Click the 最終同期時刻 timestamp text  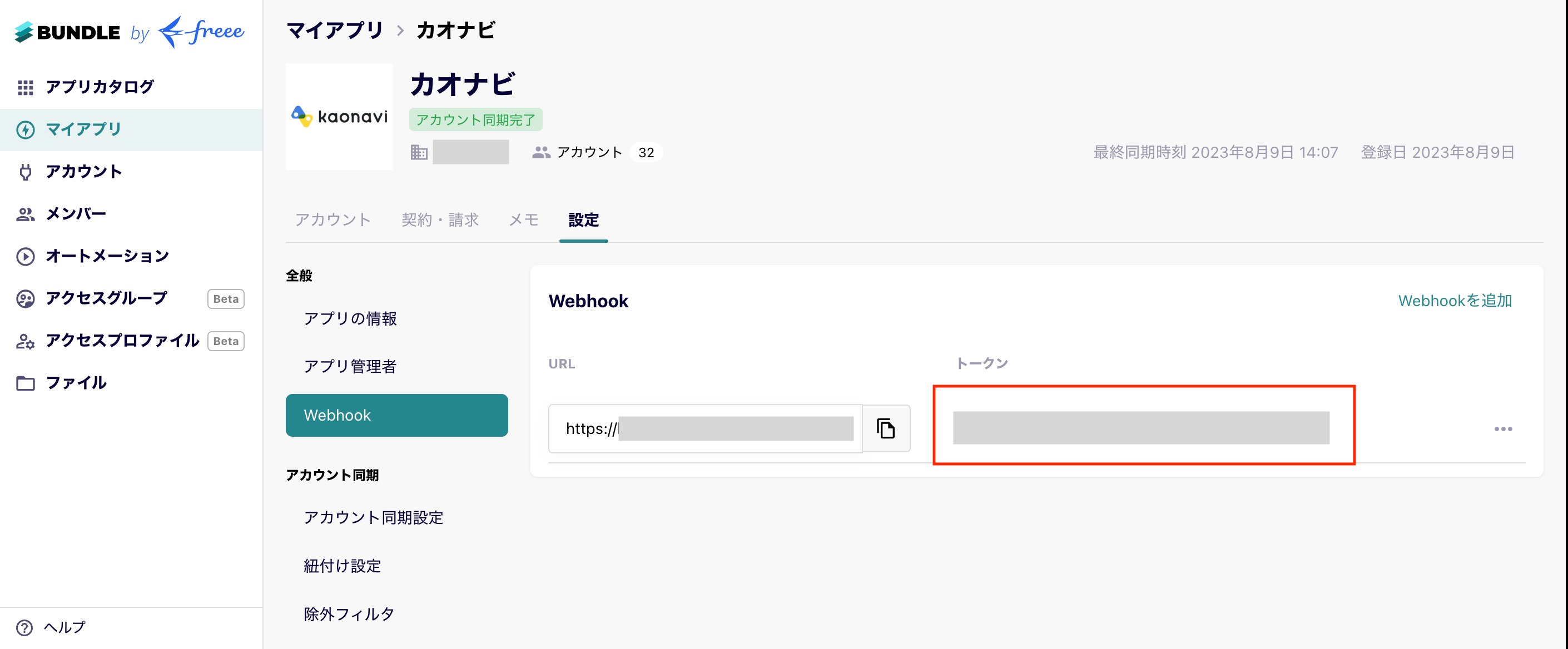point(1215,152)
